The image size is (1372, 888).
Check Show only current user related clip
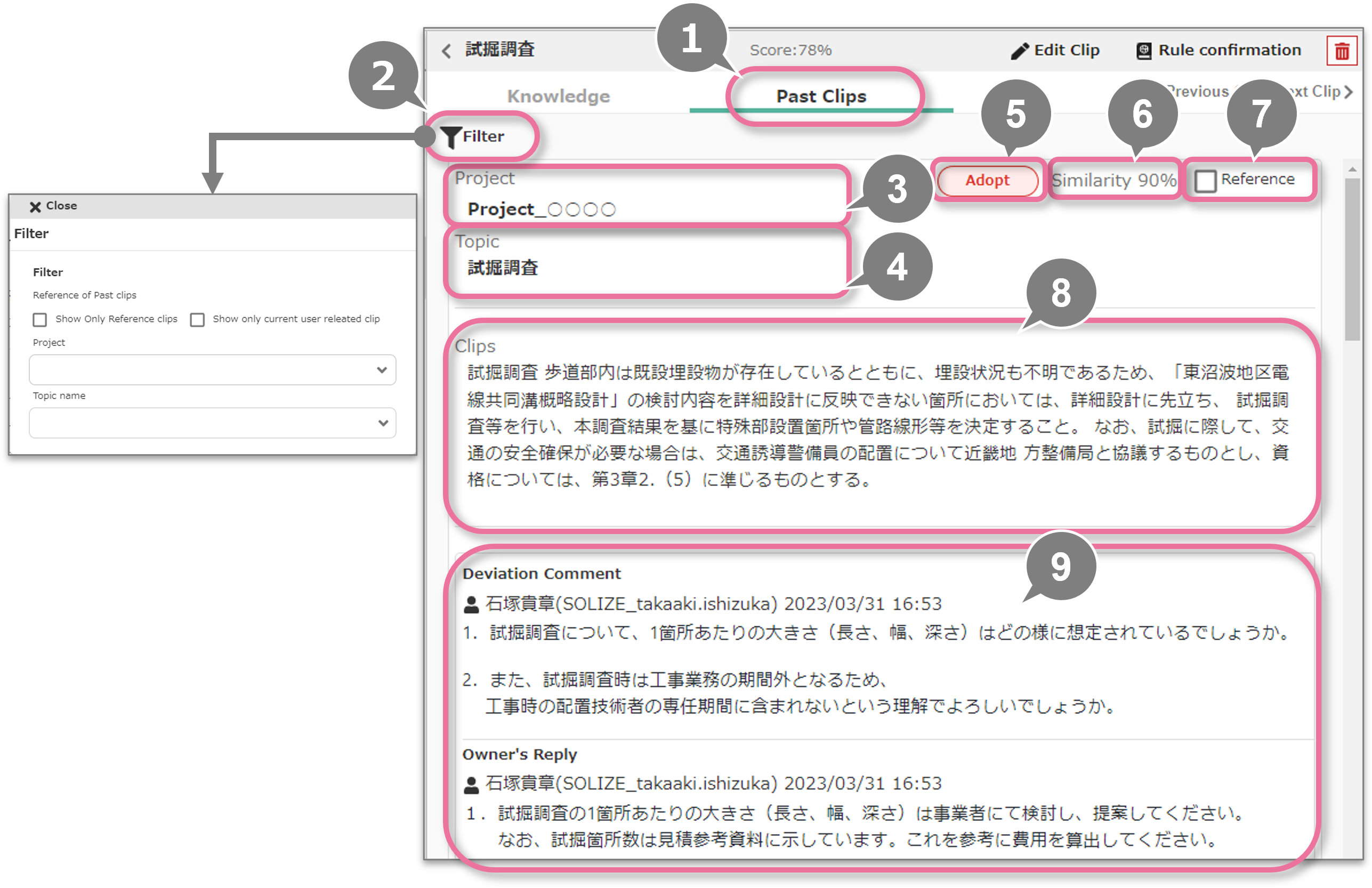pos(197,319)
